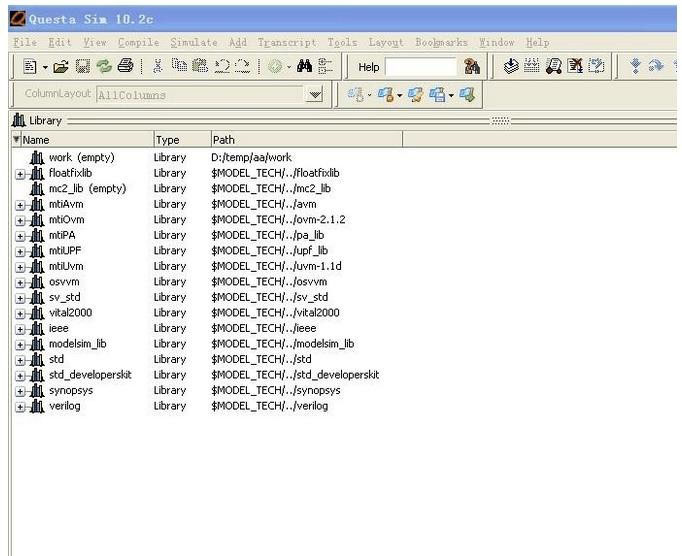Screen dimensions: 682x556
Task: Click the Save floppy disk icon
Action: pos(83,67)
